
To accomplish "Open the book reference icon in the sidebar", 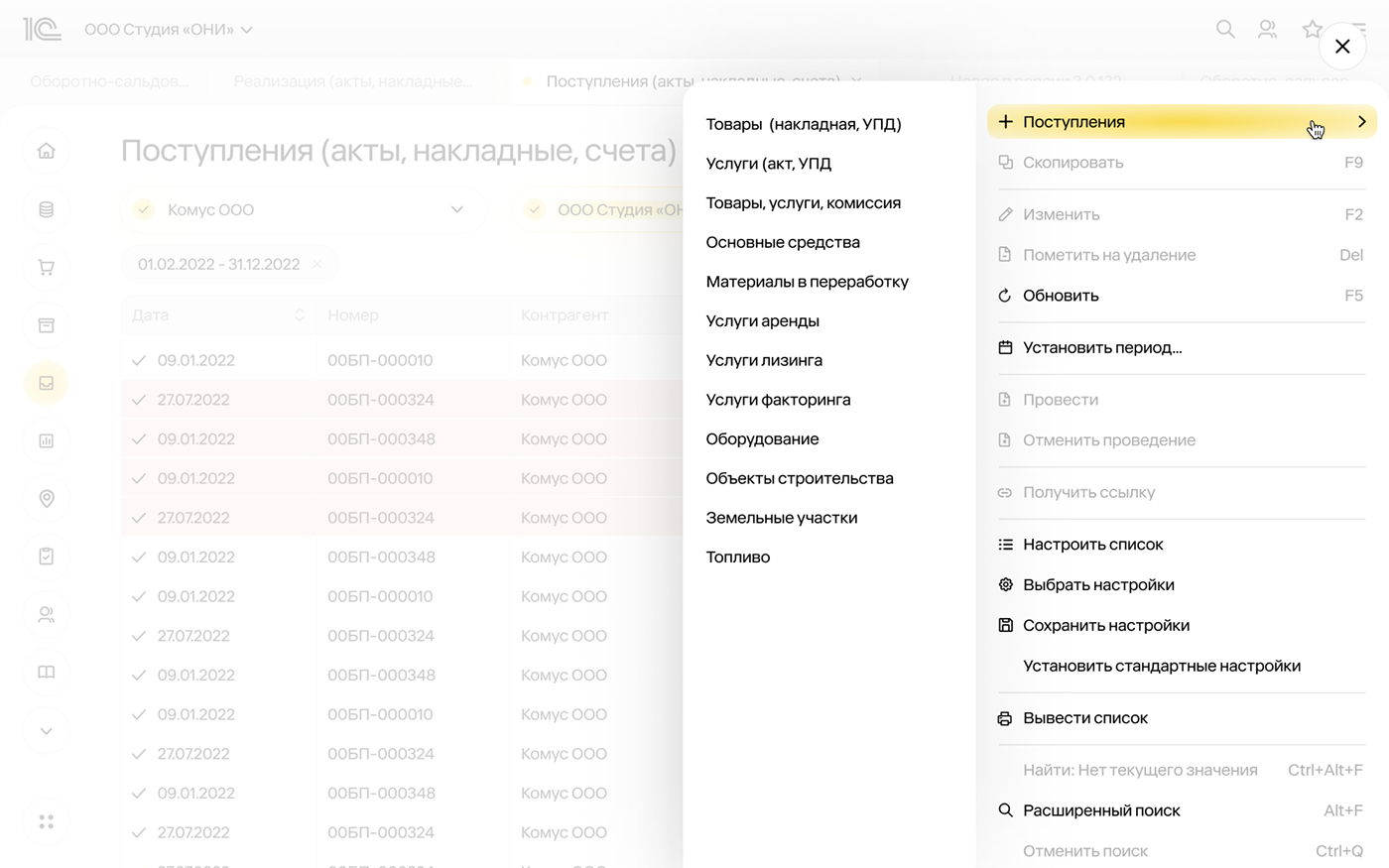I will (x=47, y=673).
